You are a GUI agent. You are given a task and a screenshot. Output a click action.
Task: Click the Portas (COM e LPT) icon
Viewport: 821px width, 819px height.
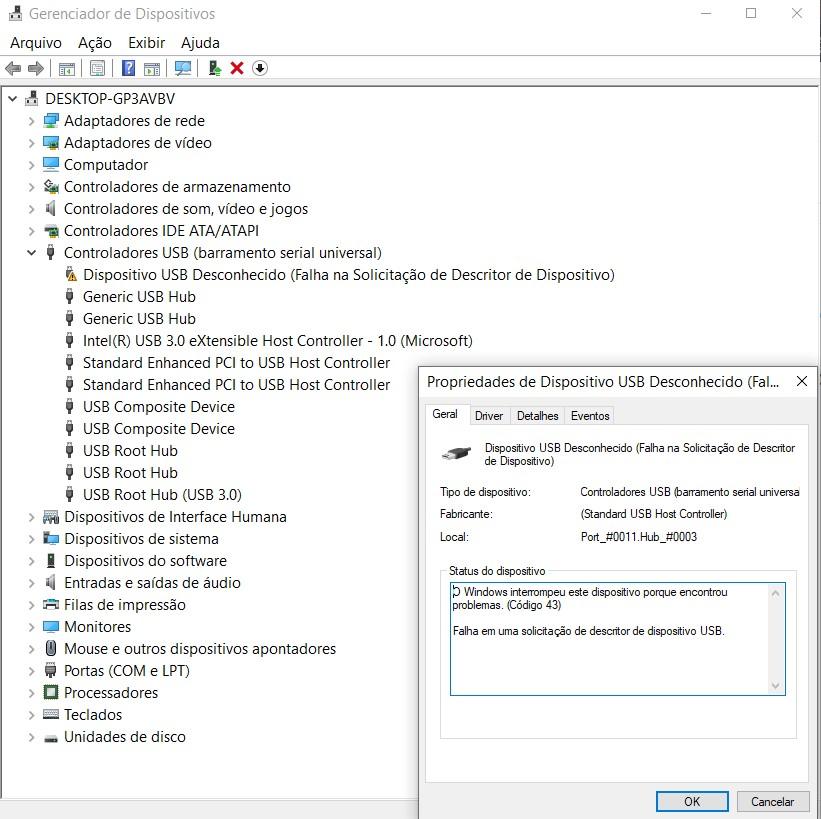[x=51, y=670]
